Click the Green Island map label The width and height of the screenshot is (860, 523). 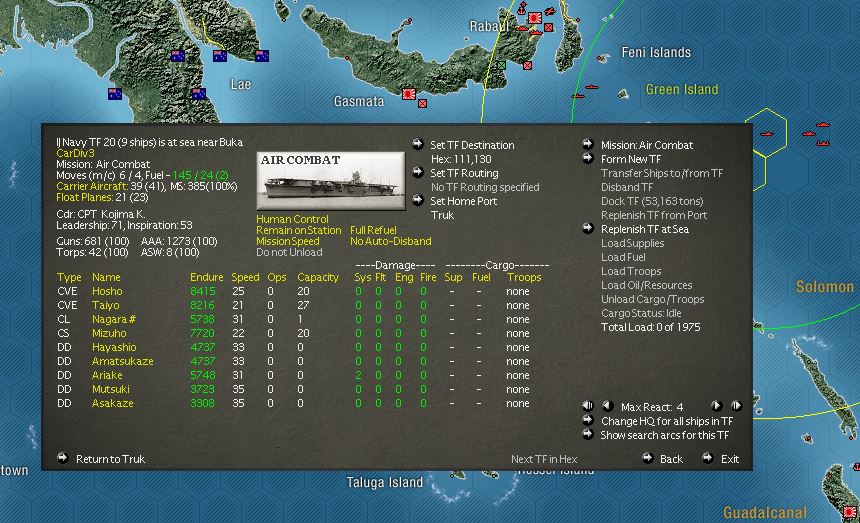tap(682, 89)
